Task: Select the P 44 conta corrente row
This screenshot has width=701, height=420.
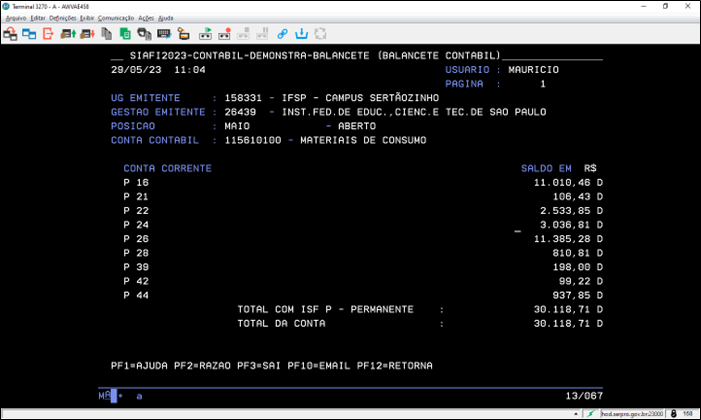Action: 363,295
